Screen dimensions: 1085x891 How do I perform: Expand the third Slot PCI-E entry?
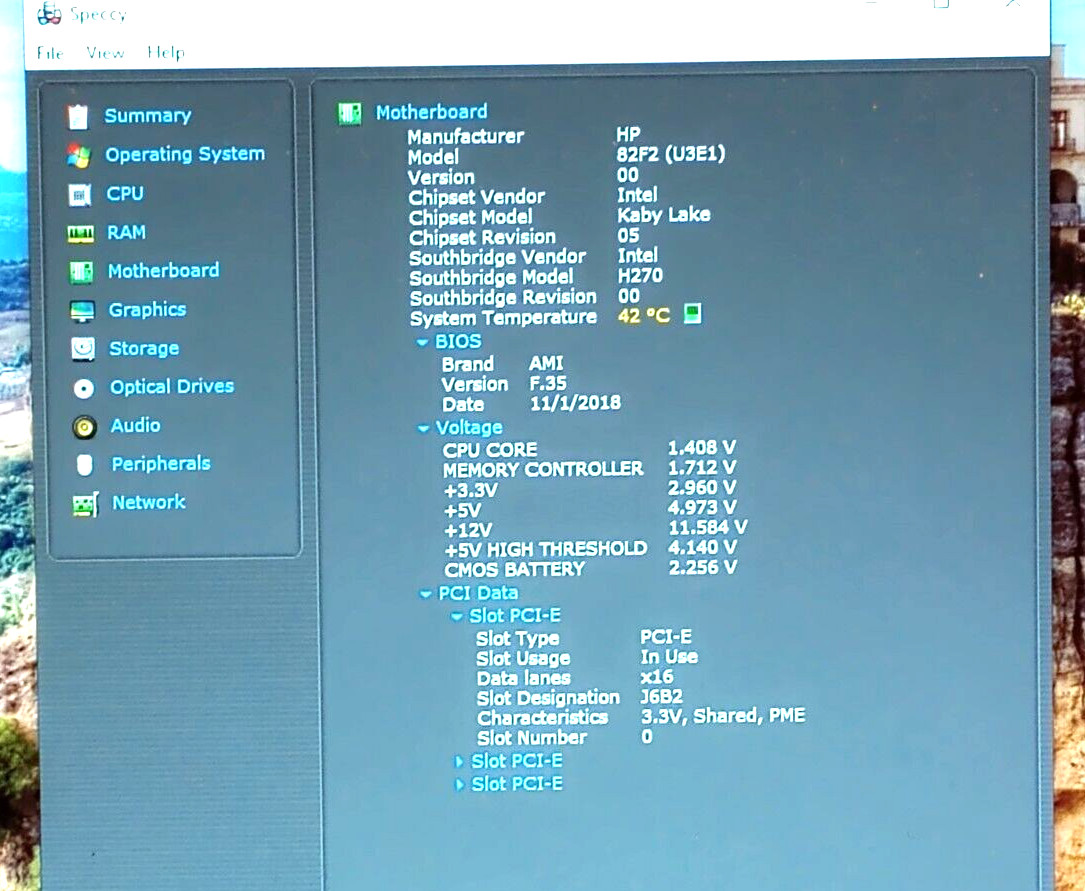click(x=459, y=784)
